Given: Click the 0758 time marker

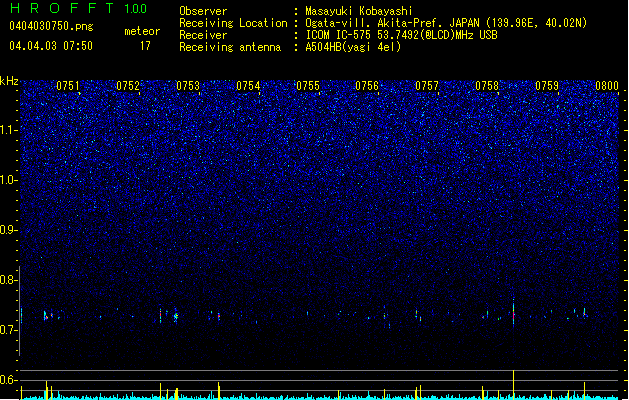Looking at the screenshot, I should (487, 86).
